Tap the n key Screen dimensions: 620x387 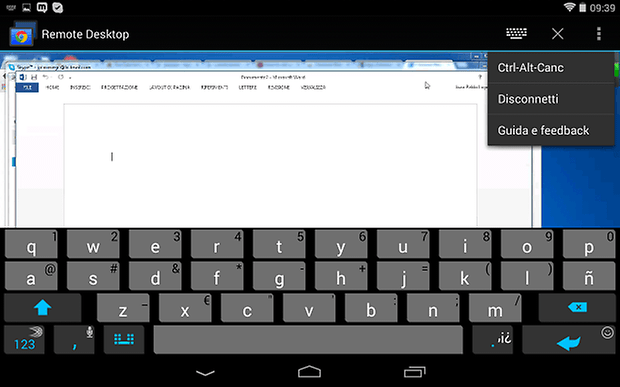tap(433, 308)
